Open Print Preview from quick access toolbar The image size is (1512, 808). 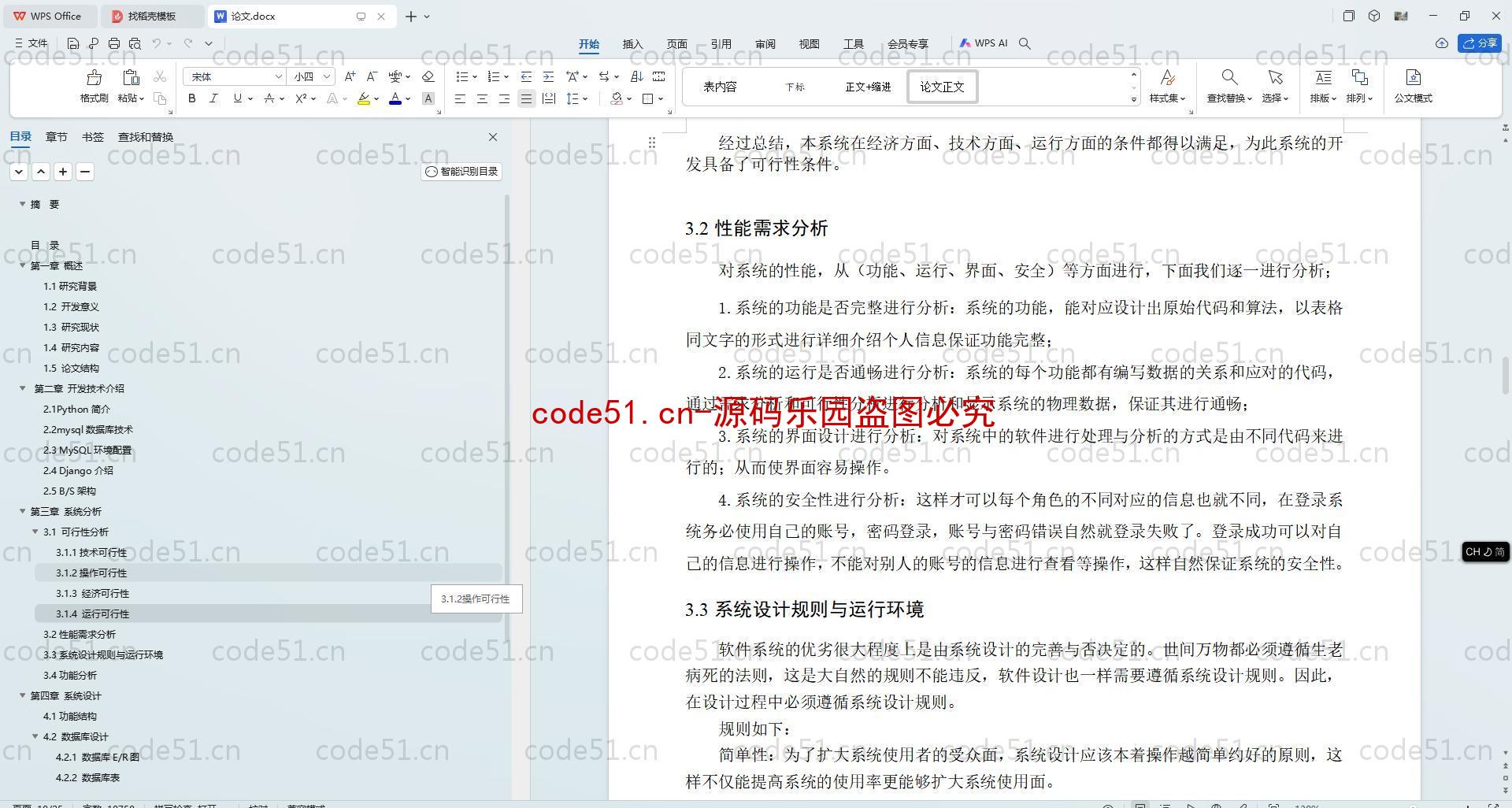tap(135, 43)
